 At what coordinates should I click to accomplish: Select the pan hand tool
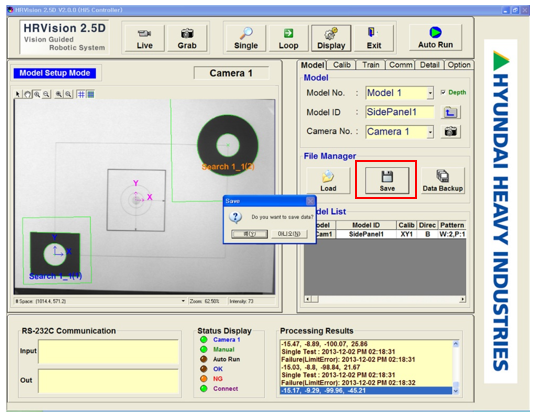click(x=27, y=94)
